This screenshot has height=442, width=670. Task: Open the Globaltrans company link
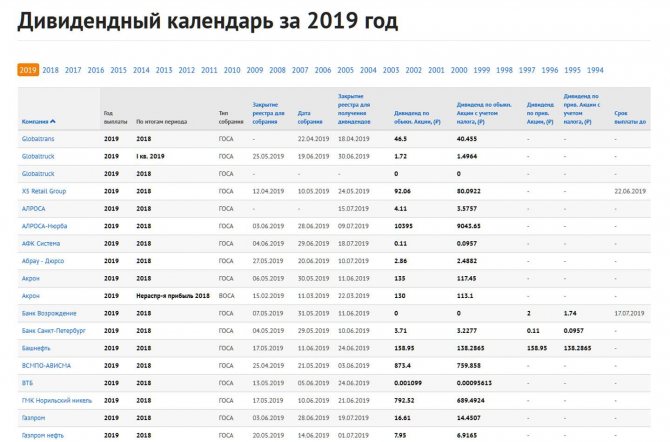coord(38,139)
